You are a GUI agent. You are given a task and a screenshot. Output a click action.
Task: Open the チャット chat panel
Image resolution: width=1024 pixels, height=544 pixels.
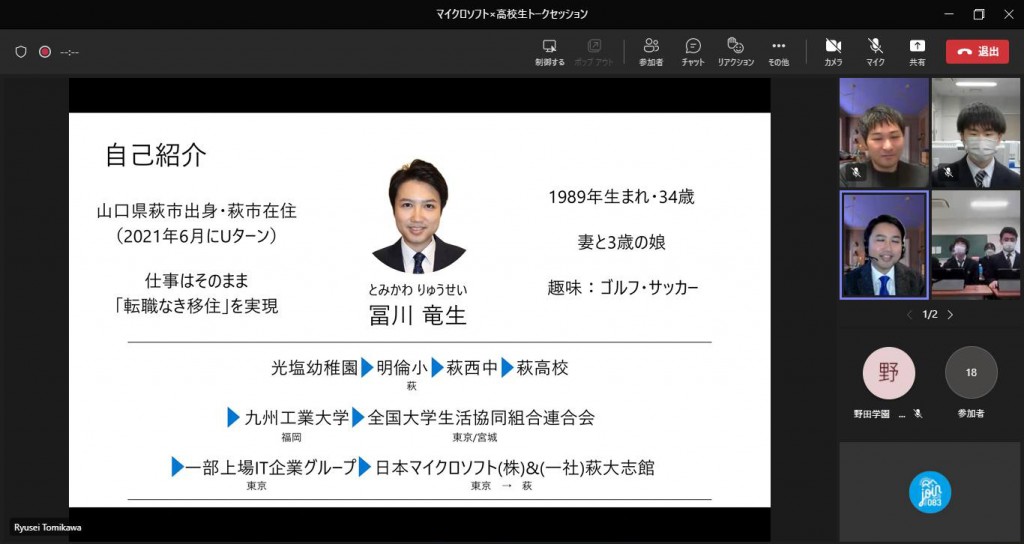(x=693, y=52)
